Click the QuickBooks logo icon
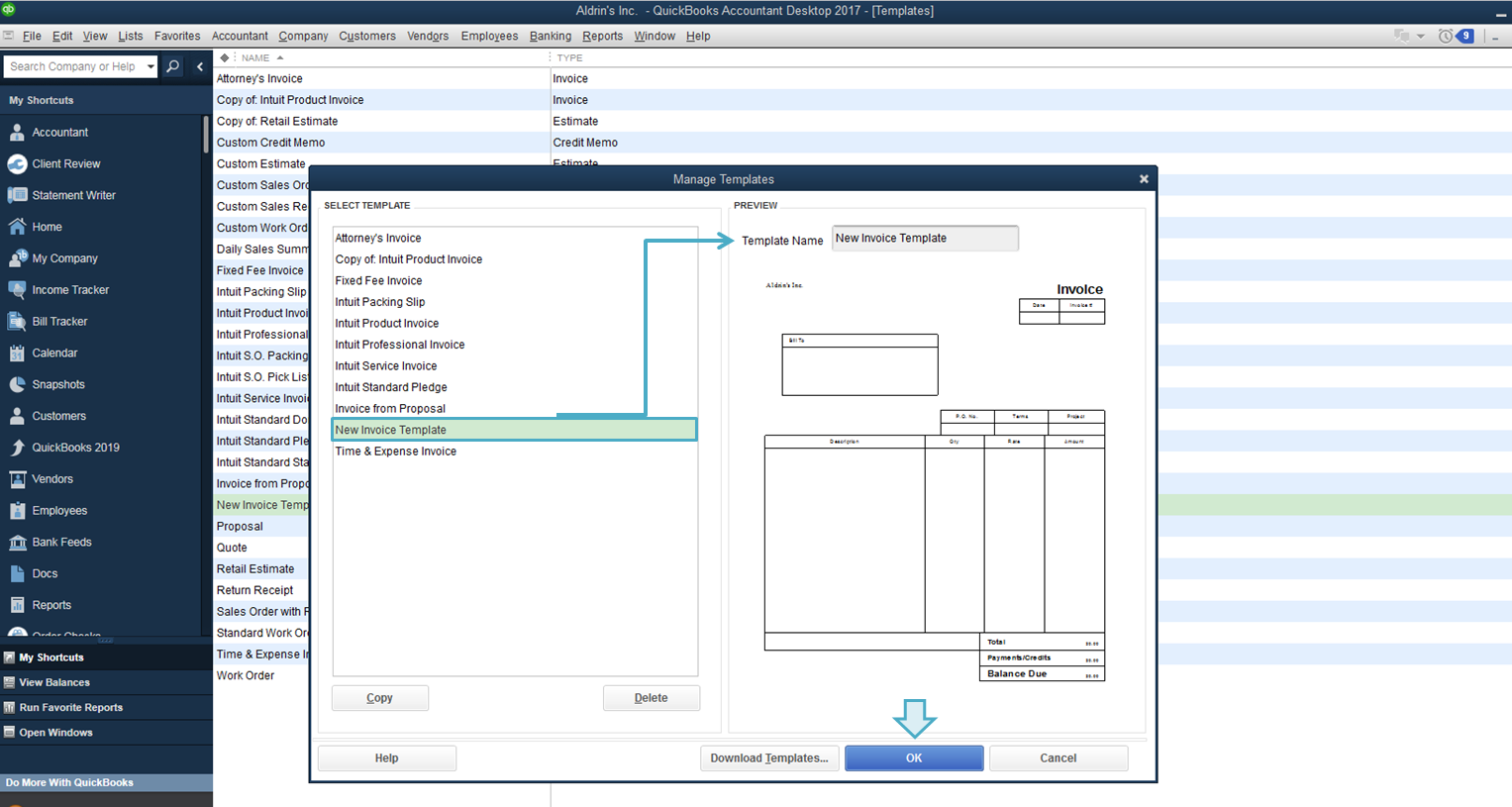Image resolution: width=1512 pixels, height=807 pixels. [x=8, y=9]
